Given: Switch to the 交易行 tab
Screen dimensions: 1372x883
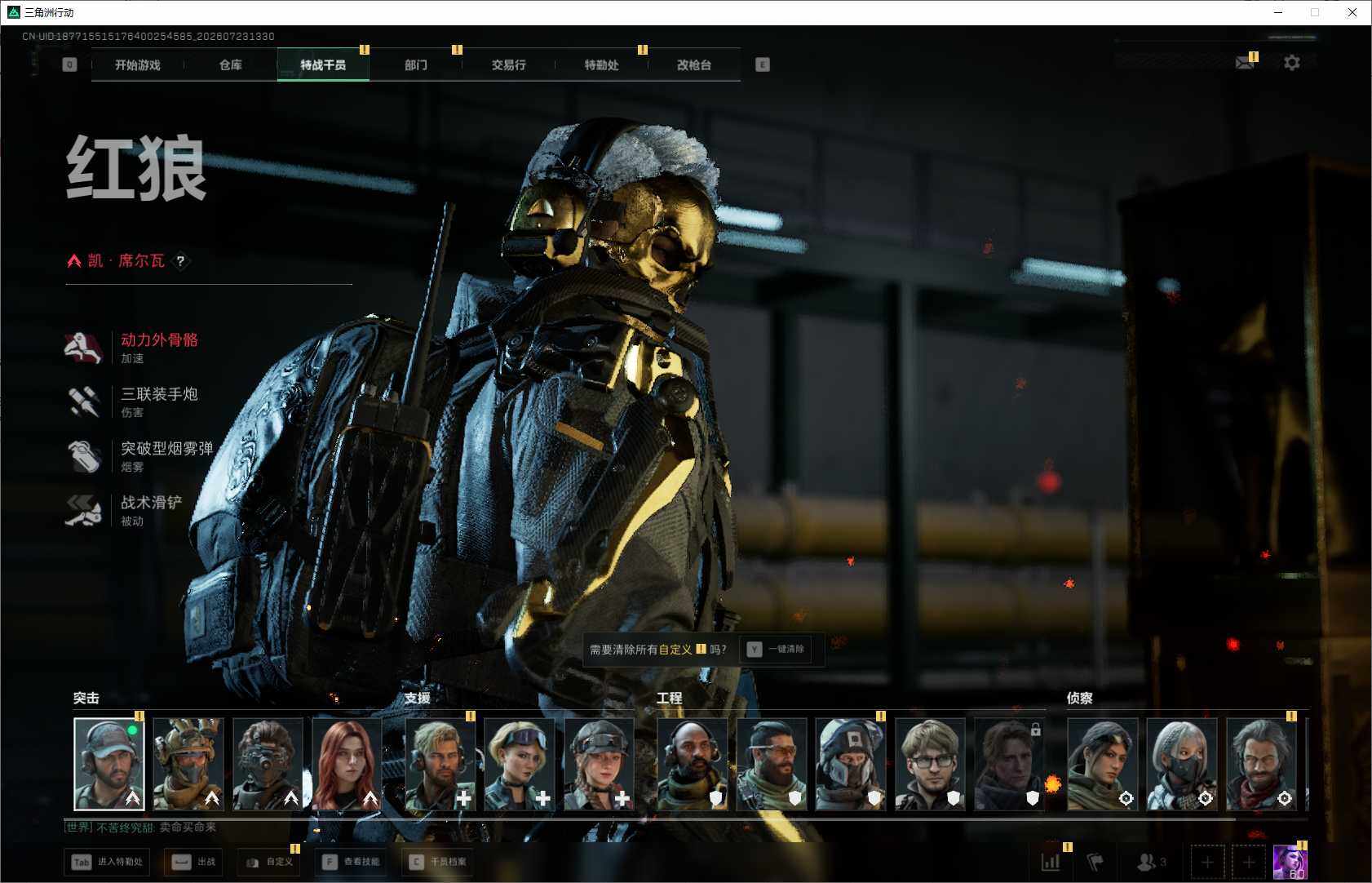Looking at the screenshot, I should 508,65.
